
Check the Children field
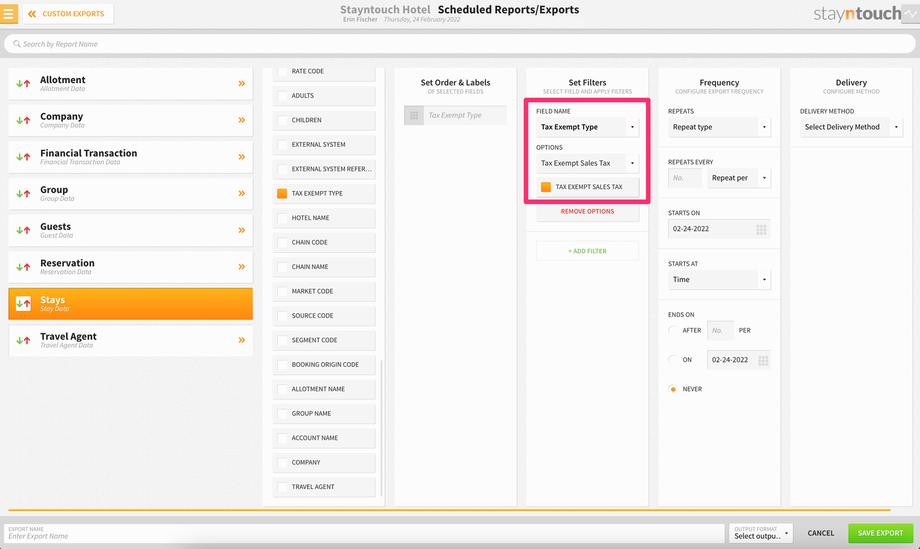(x=282, y=120)
